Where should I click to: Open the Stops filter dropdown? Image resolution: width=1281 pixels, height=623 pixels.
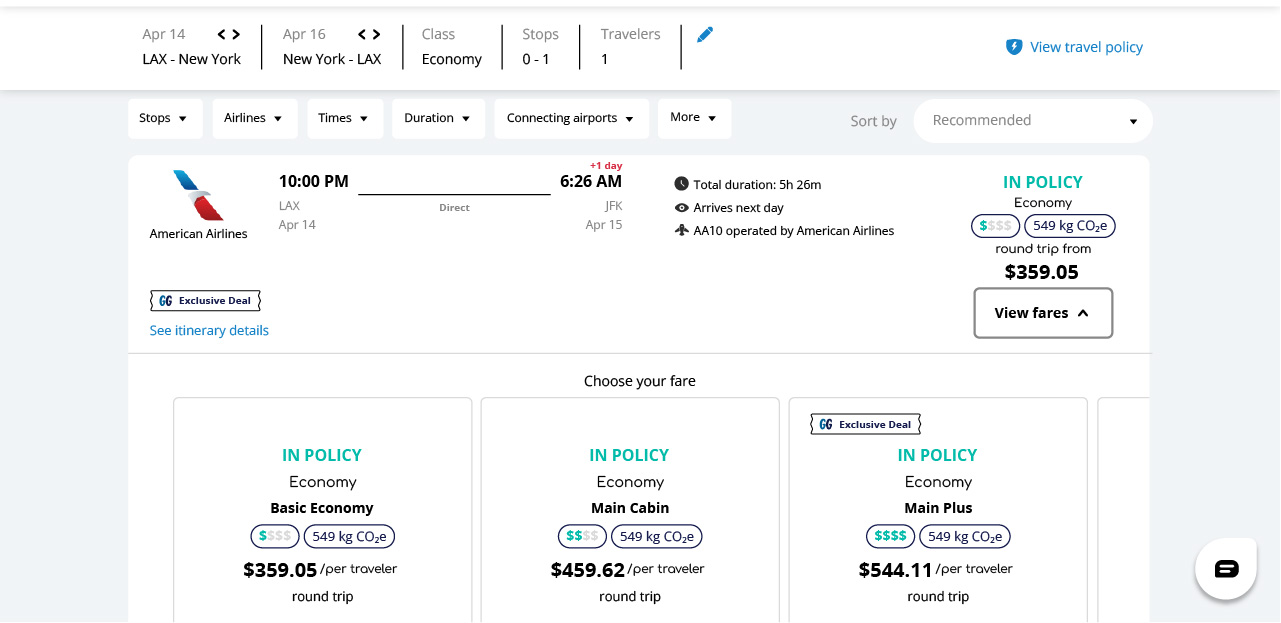pos(165,118)
